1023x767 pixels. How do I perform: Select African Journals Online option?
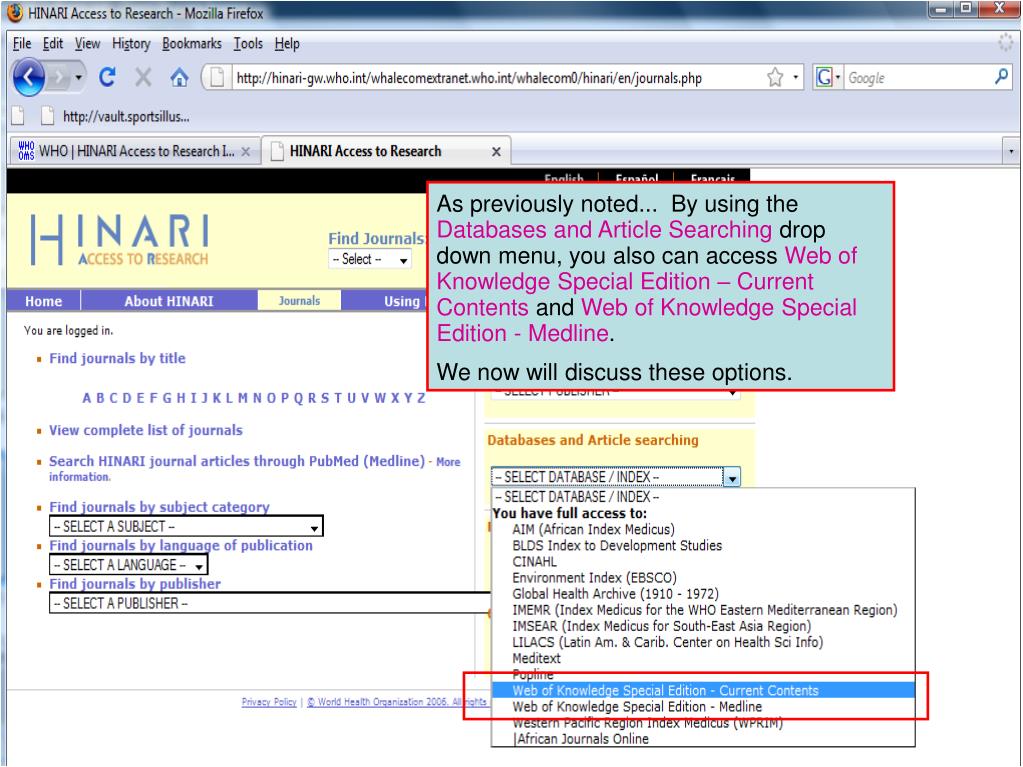tap(581, 739)
